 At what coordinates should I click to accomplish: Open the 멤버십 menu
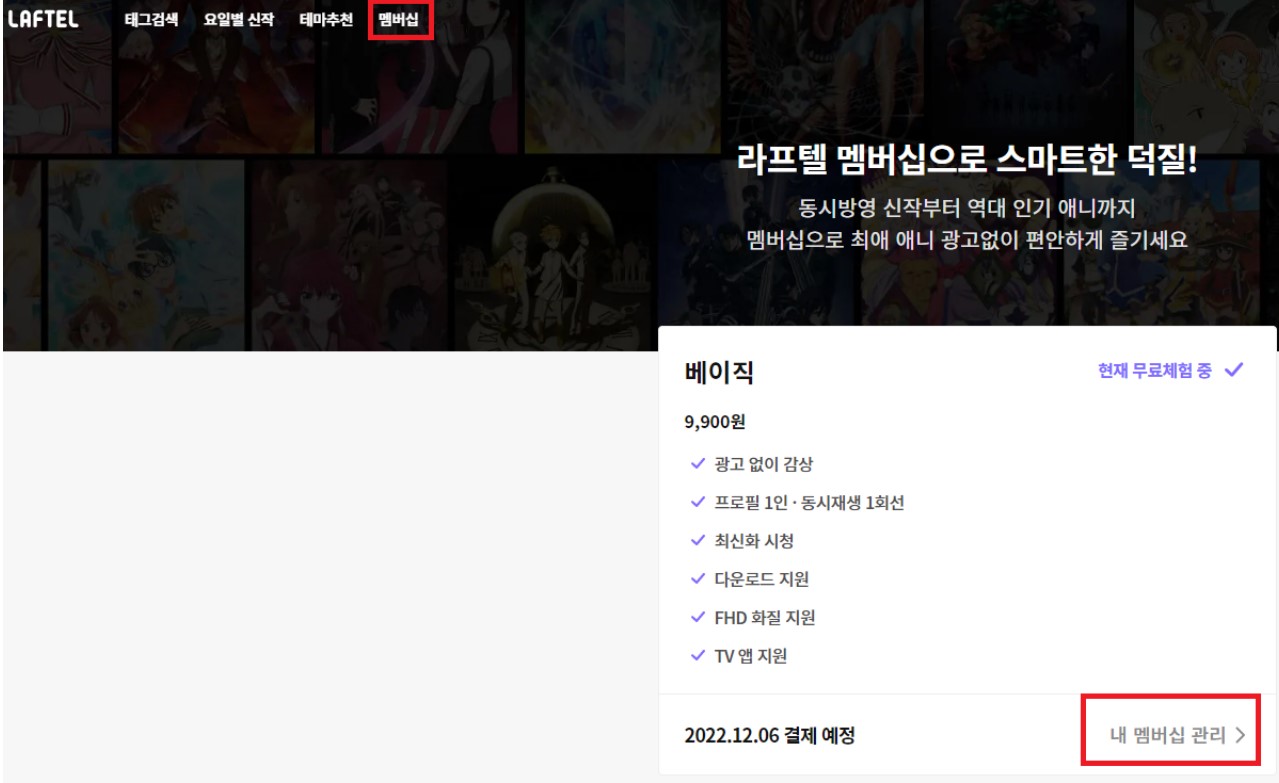coord(399,20)
